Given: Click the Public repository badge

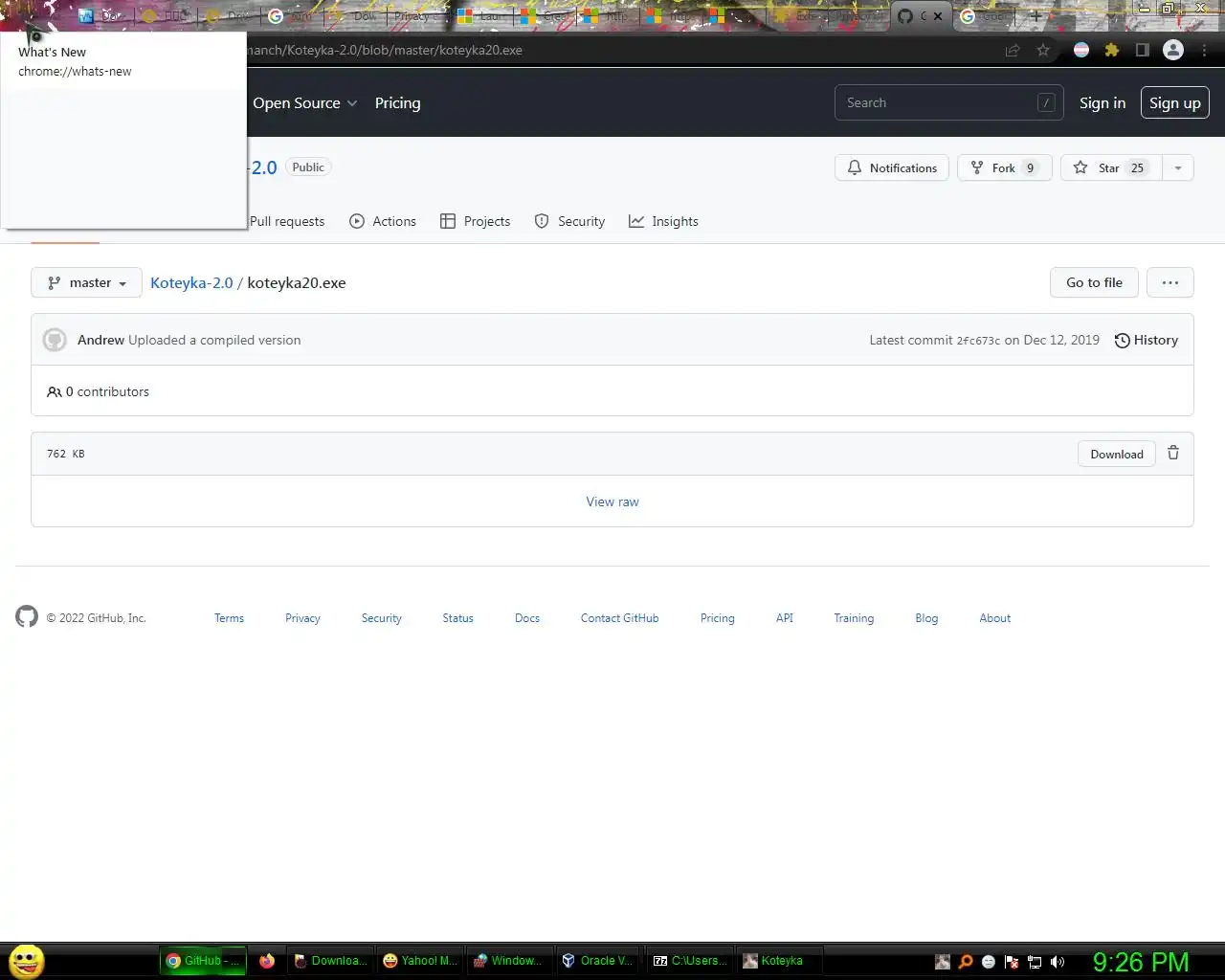Looking at the screenshot, I should pos(308,167).
